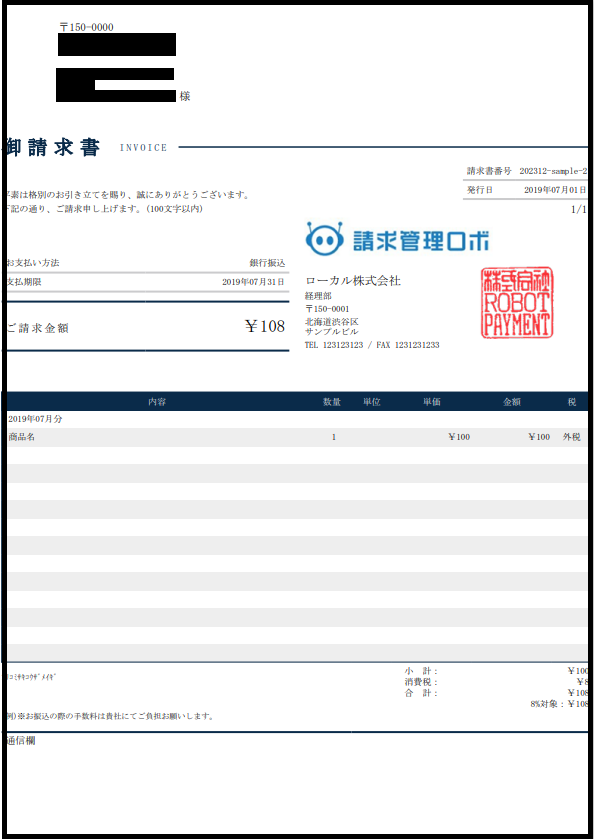Select the 御請求書 document title
Image resolution: width=594 pixels, height=839 pixels.
click(53, 147)
